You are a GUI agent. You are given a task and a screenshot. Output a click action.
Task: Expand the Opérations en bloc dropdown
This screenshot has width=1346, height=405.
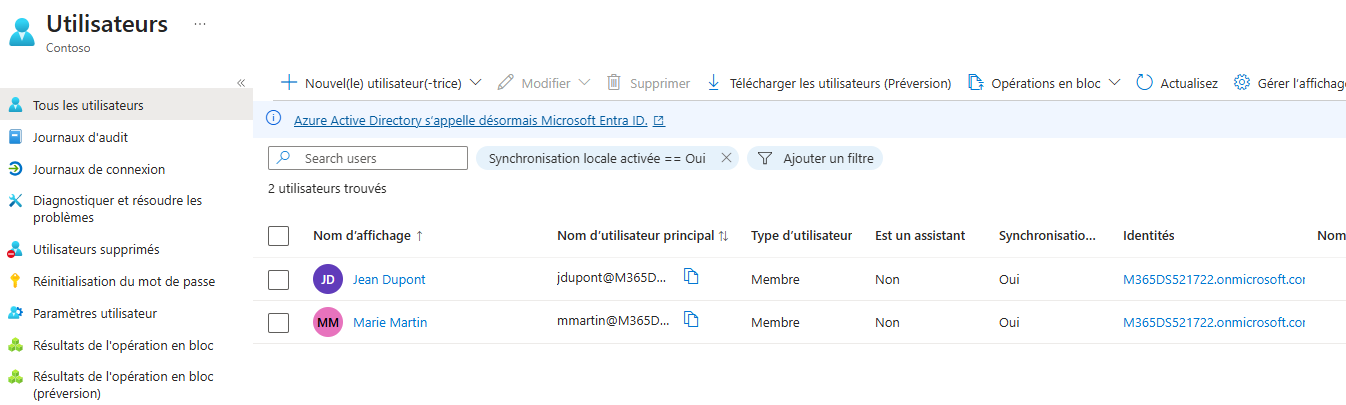1115,83
